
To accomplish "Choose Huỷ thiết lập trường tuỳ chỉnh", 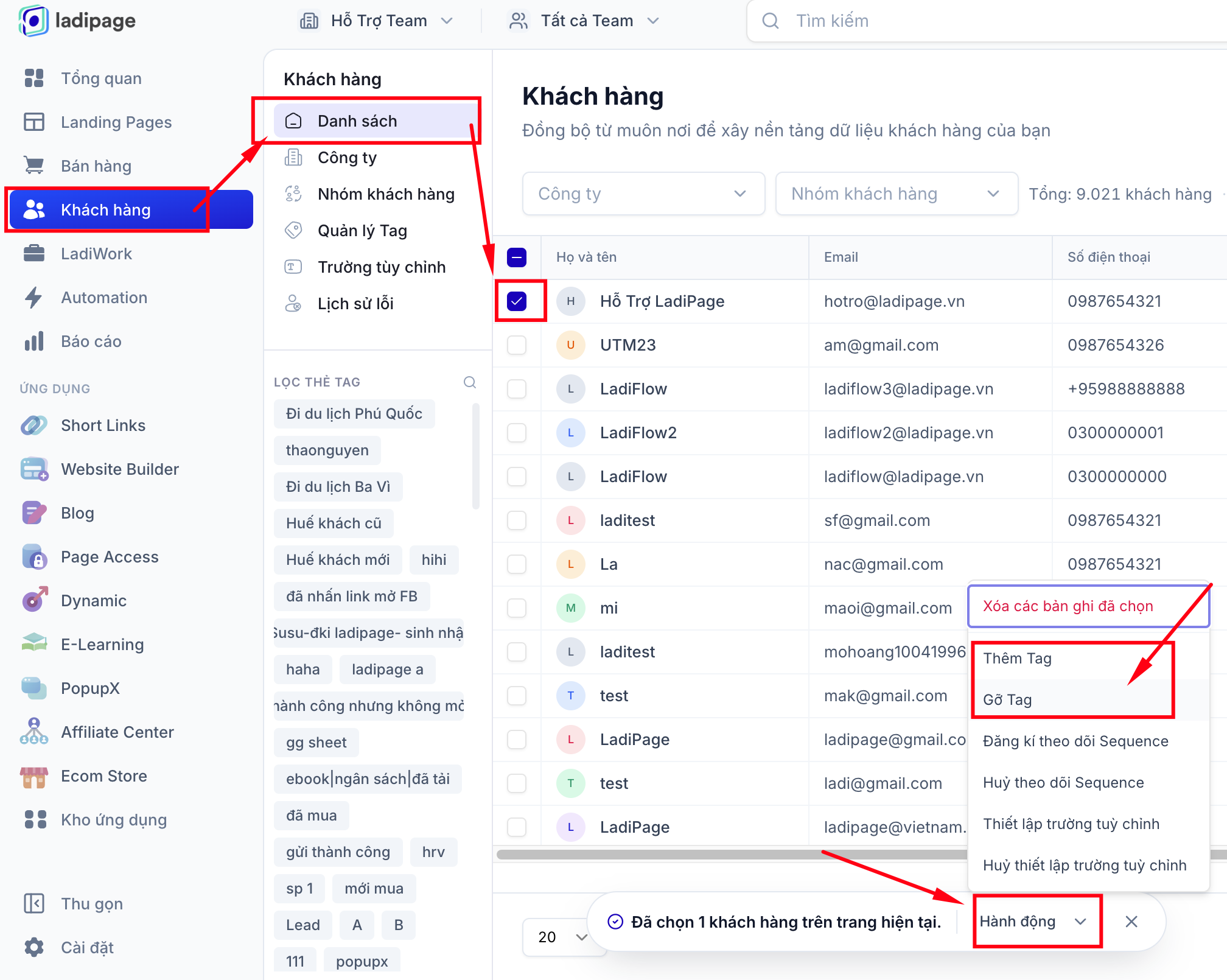I will [x=1088, y=866].
